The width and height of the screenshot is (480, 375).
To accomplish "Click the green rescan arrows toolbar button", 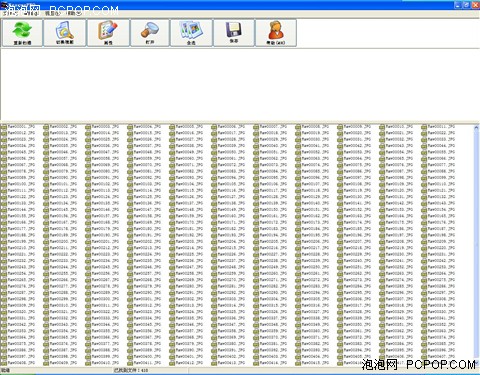I will (x=22, y=33).
